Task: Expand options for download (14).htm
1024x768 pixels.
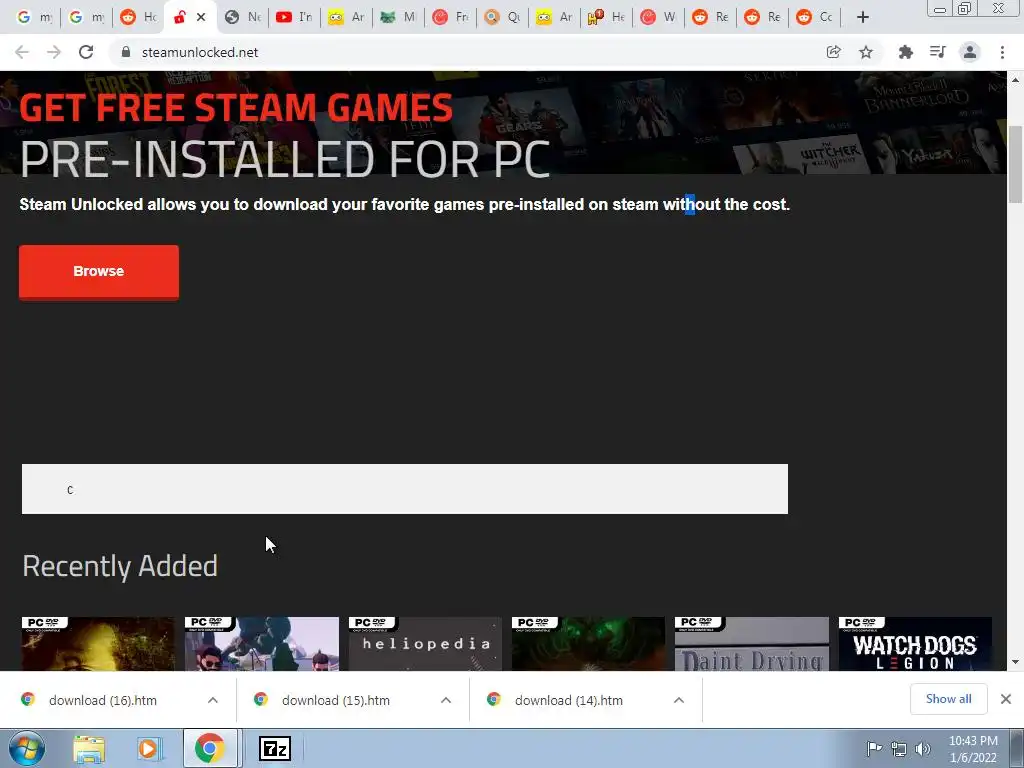Action: pos(679,700)
